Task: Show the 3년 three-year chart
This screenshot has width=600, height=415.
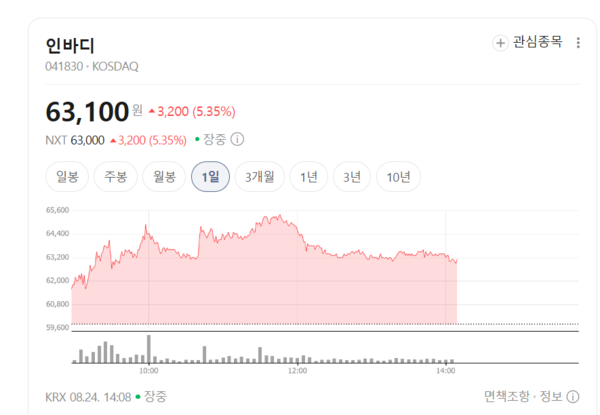Action: pos(352,177)
